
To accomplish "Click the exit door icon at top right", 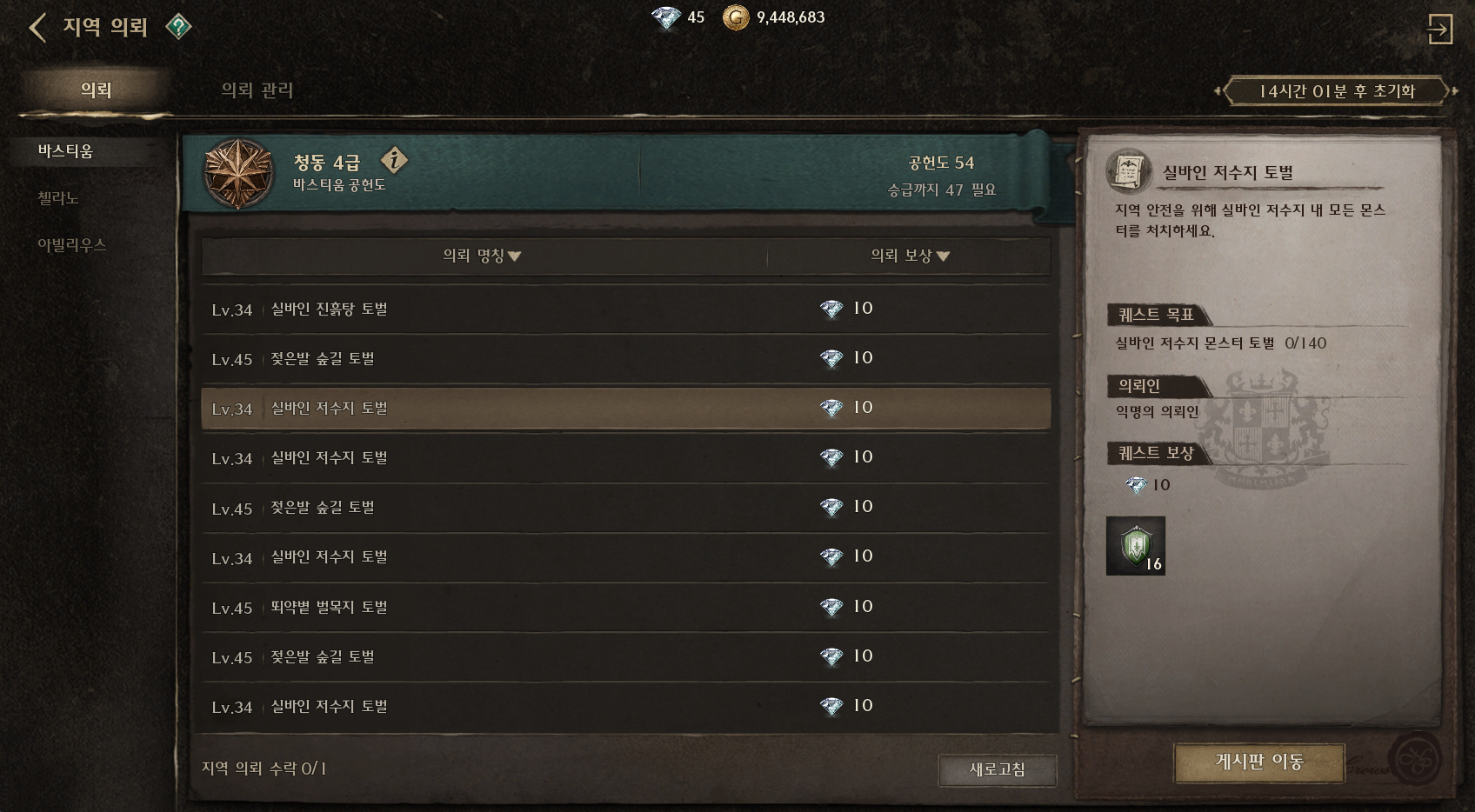I will 1440,29.
